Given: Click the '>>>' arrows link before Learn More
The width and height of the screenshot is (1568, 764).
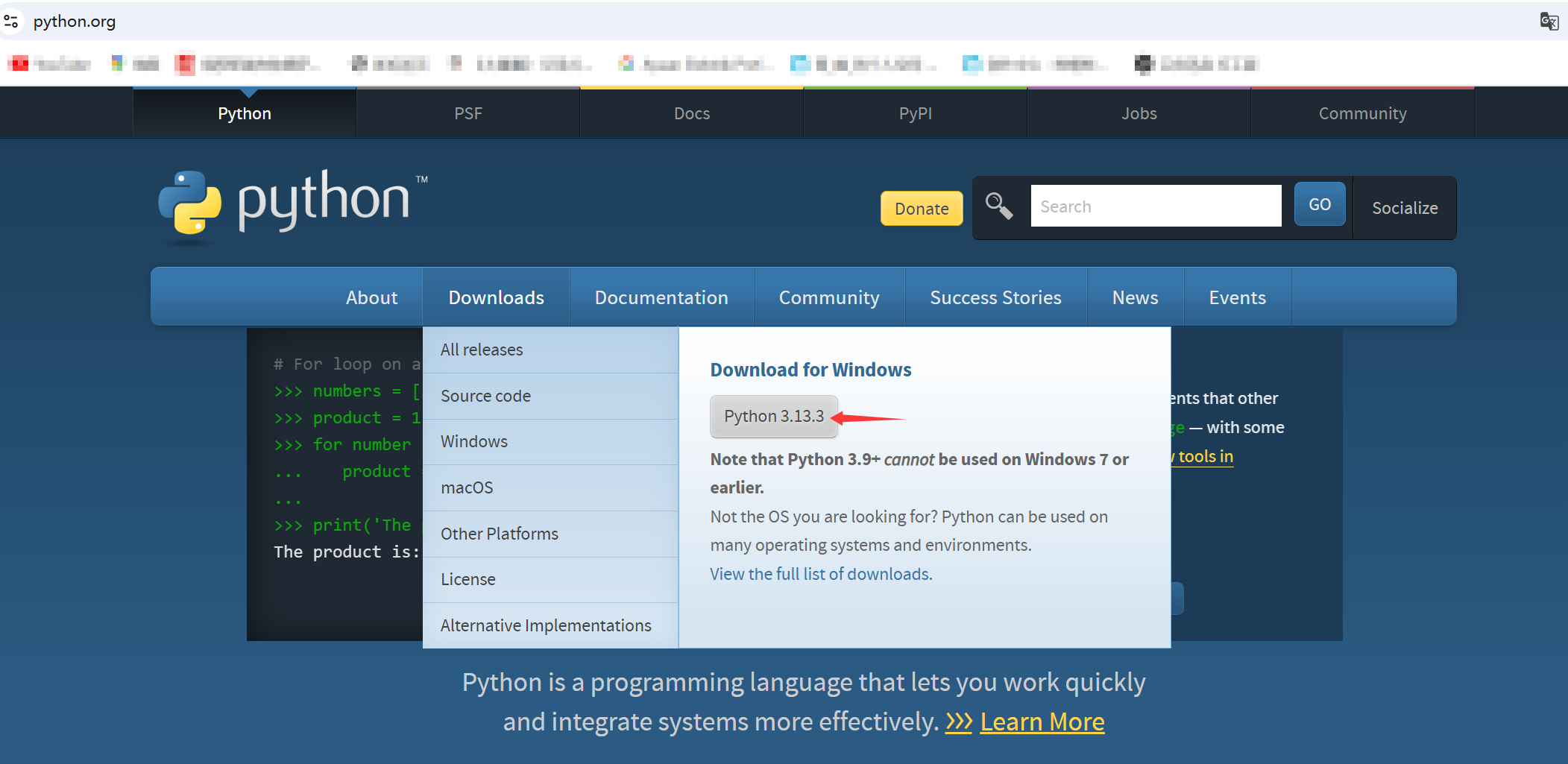Looking at the screenshot, I should (959, 722).
